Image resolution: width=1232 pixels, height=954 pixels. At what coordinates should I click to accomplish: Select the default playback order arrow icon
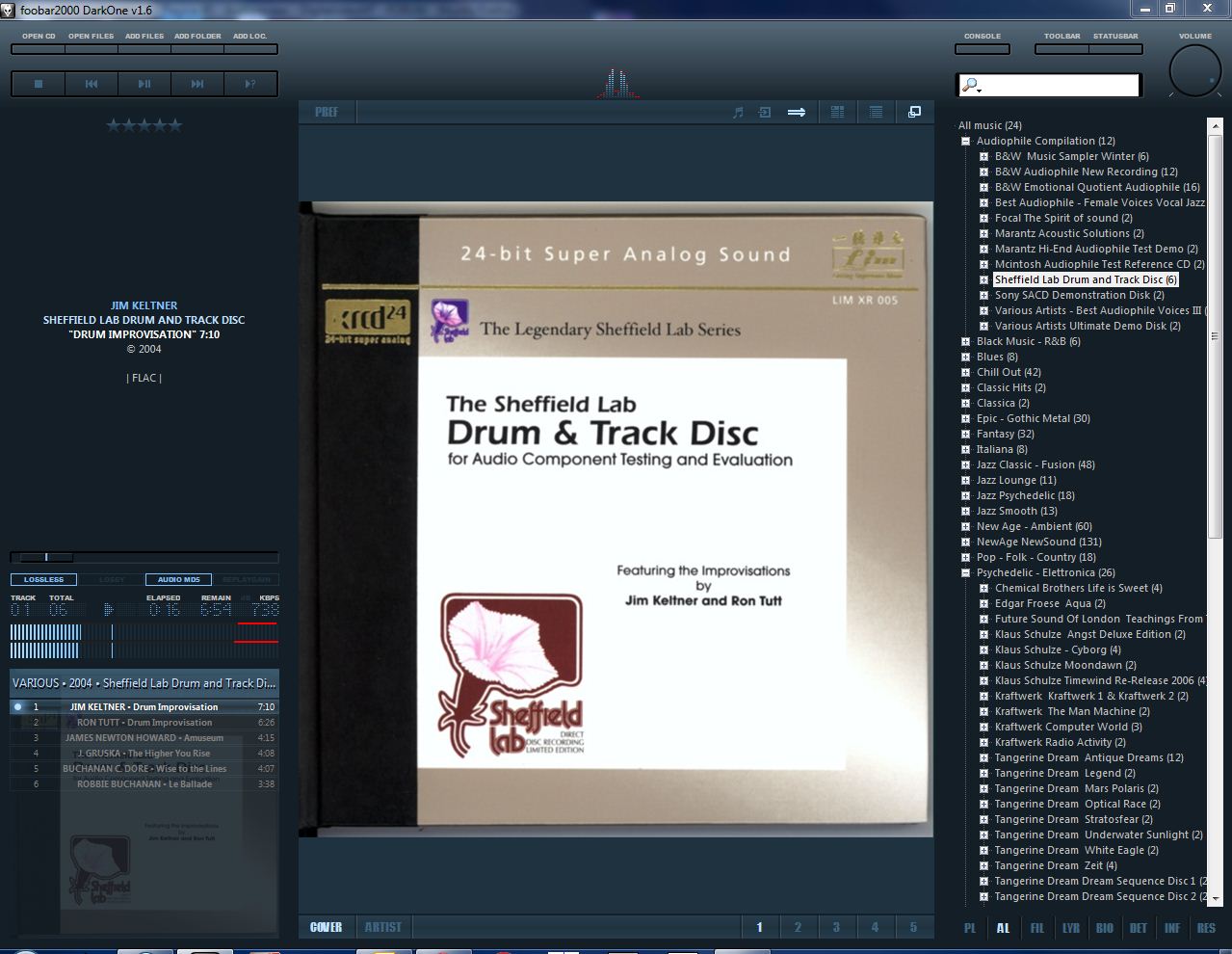(797, 113)
